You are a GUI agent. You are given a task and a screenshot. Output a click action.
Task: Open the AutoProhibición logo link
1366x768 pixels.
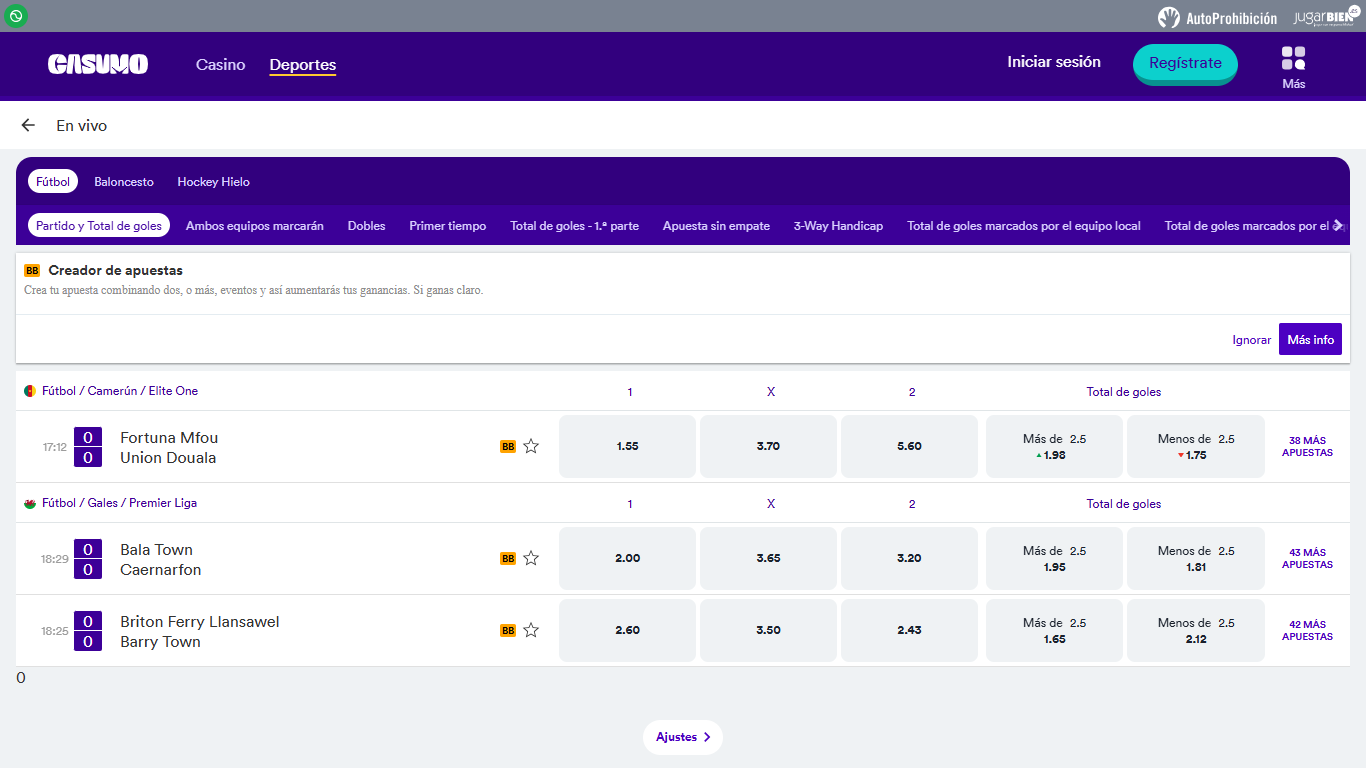pyautogui.click(x=1217, y=17)
